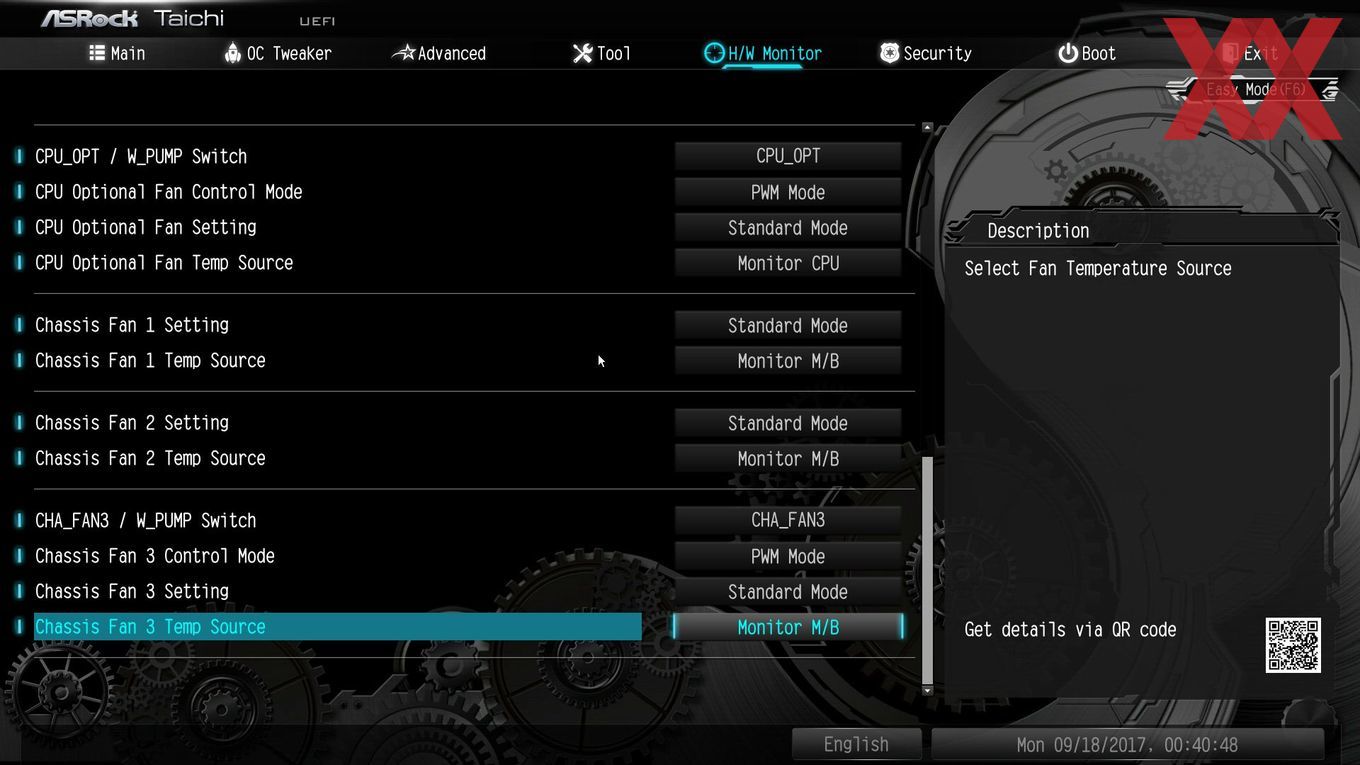Open Chassis Fan 2 Setting dropdown
This screenshot has height=765, width=1360.
788,423
